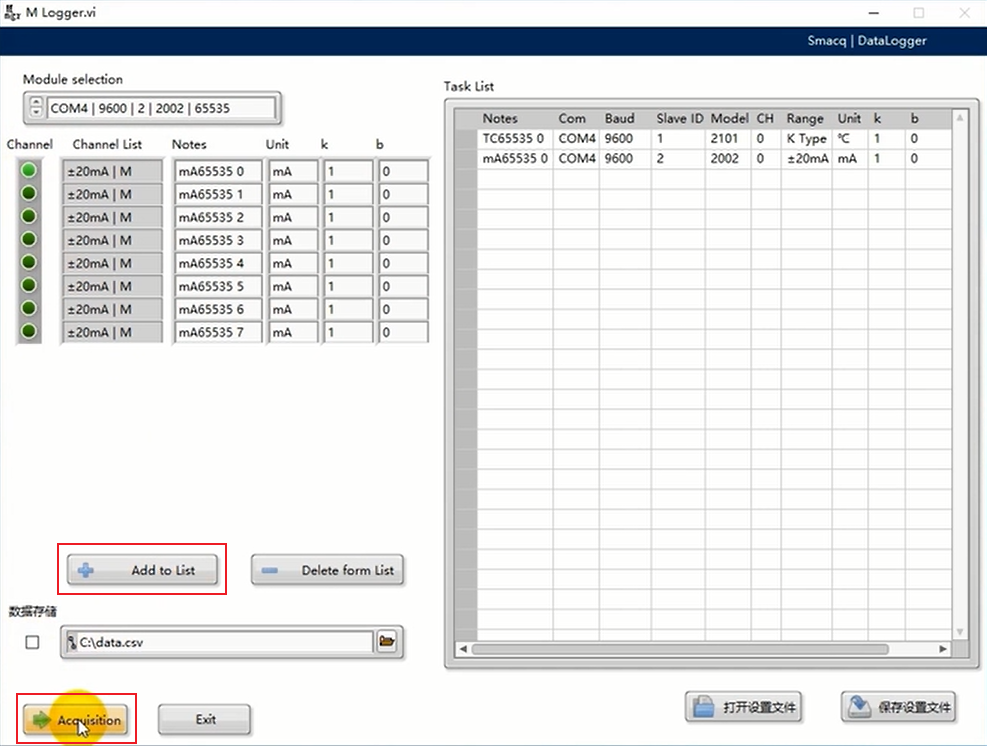Open settings file with the blue folder button
Image resolution: width=987 pixels, height=746 pixels.
(745, 707)
